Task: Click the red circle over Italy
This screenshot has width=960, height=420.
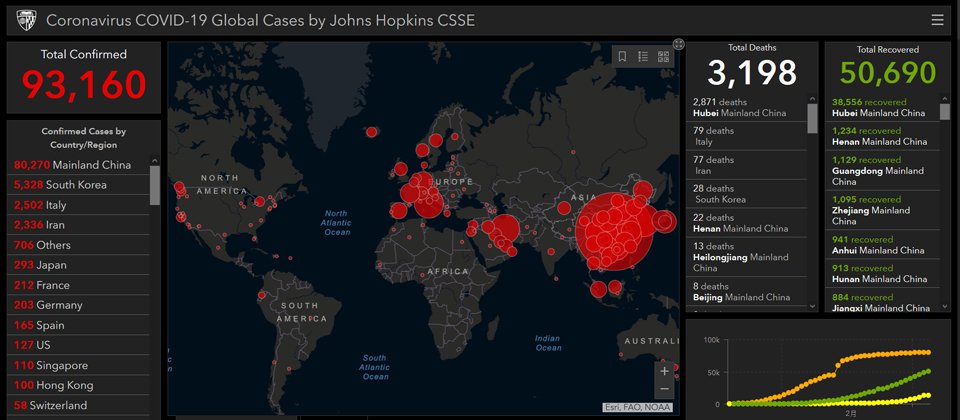Action: [x=429, y=201]
